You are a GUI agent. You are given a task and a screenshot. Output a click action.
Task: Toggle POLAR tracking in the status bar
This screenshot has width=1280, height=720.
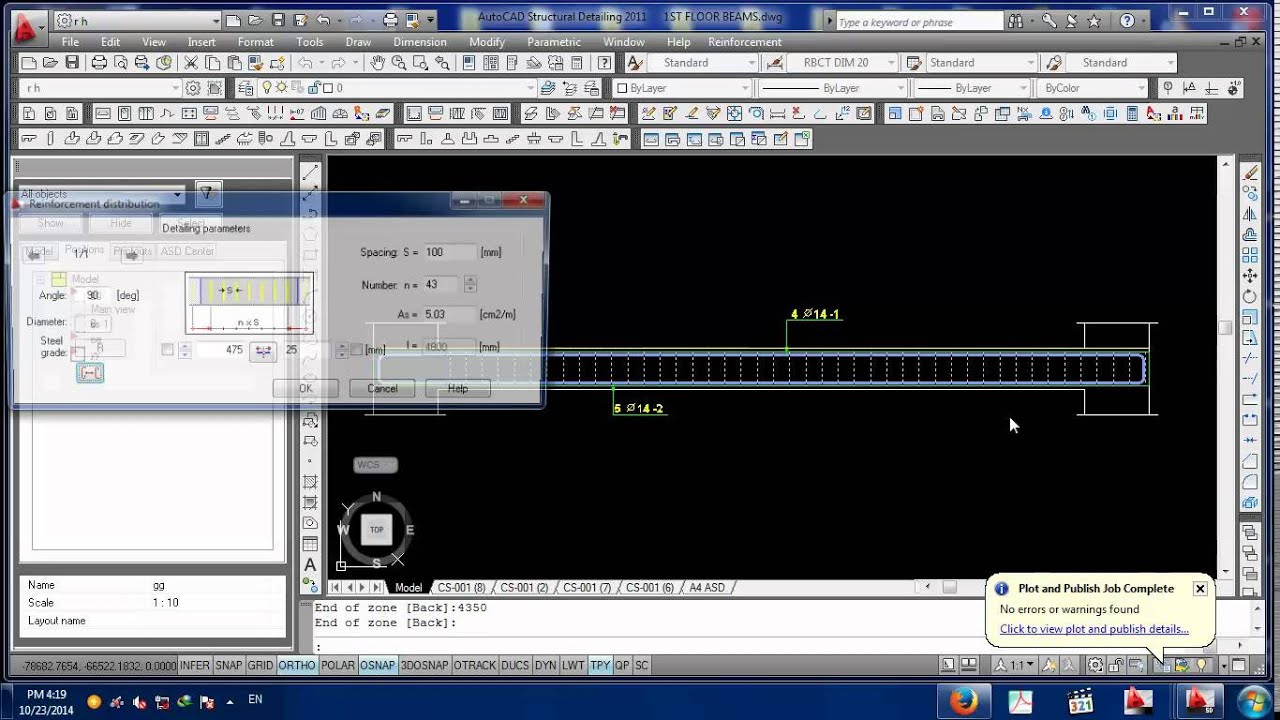pyautogui.click(x=338, y=665)
